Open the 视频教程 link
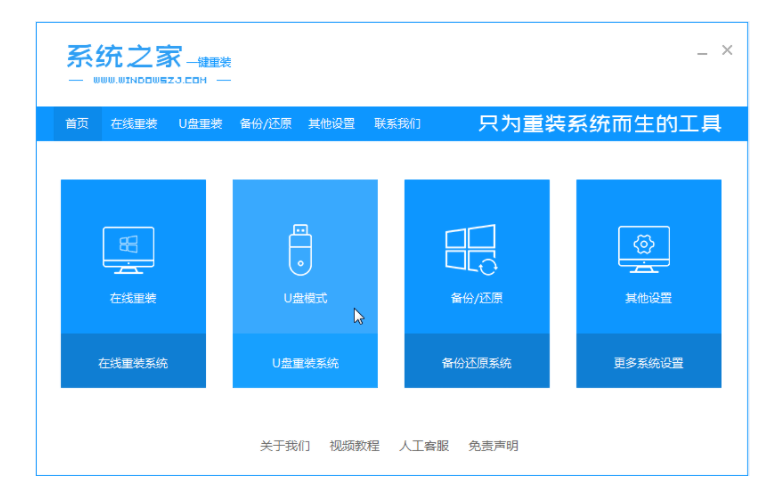The width and height of the screenshot is (765, 487). coord(354,446)
